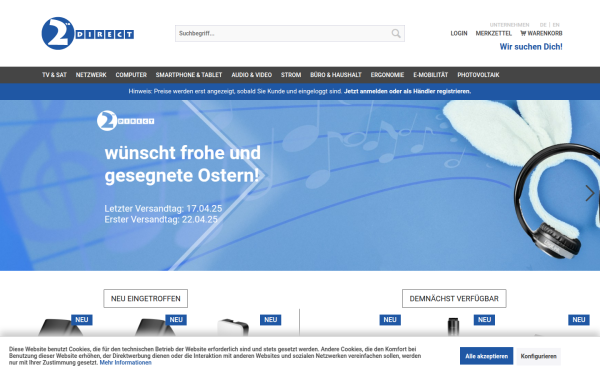
Task: Open cookie settings via Konfigurieren
Action: pyautogui.click(x=538, y=356)
